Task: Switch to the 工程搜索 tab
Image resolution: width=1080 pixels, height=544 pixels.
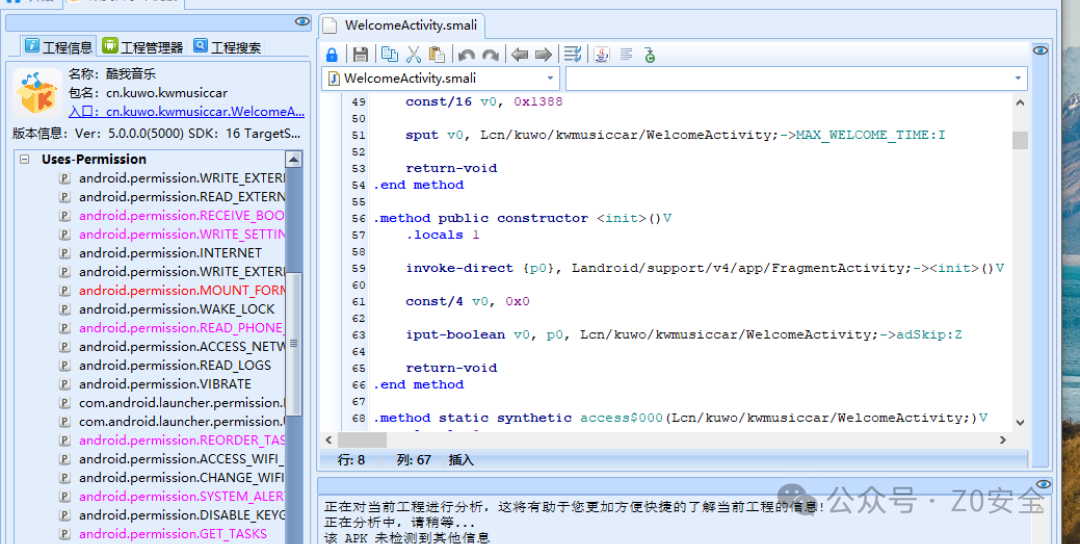Action: pos(227,47)
